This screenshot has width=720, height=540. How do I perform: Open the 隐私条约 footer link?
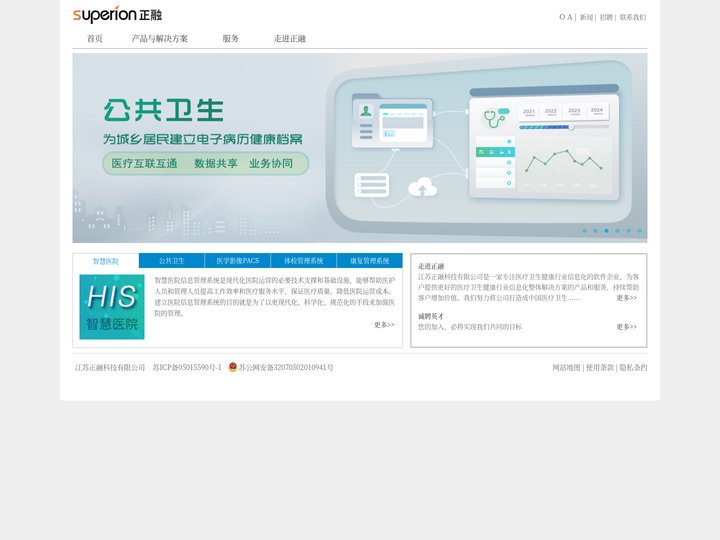(x=633, y=367)
